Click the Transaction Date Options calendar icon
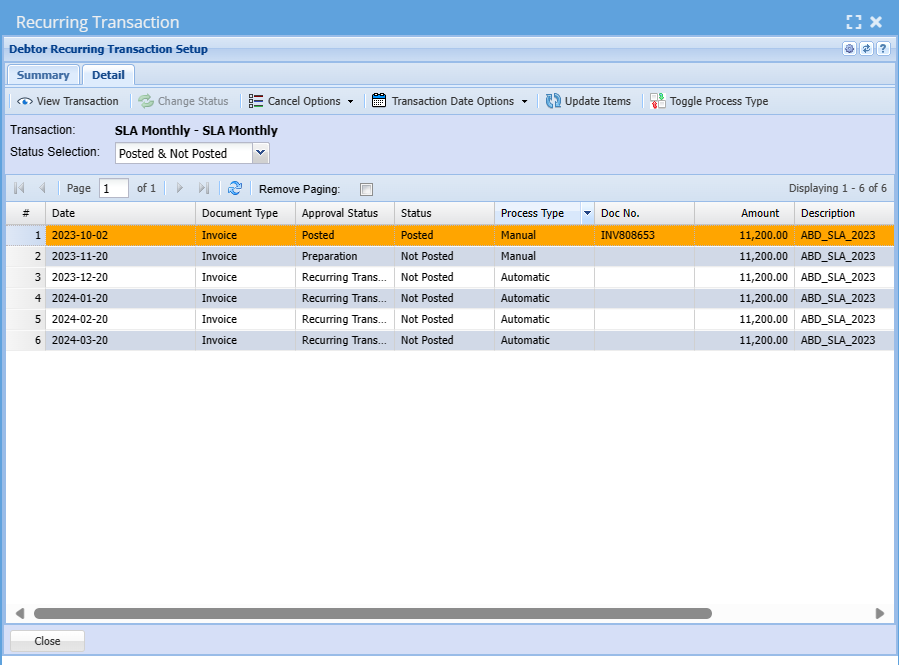 (379, 101)
